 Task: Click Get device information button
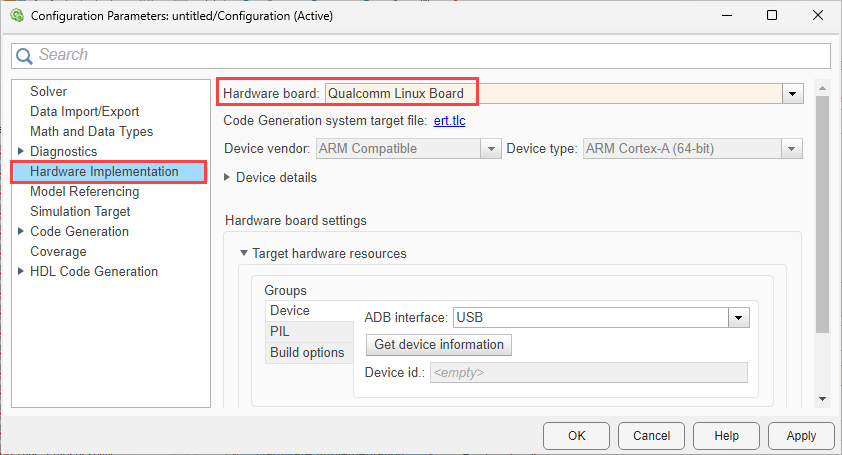click(x=439, y=345)
